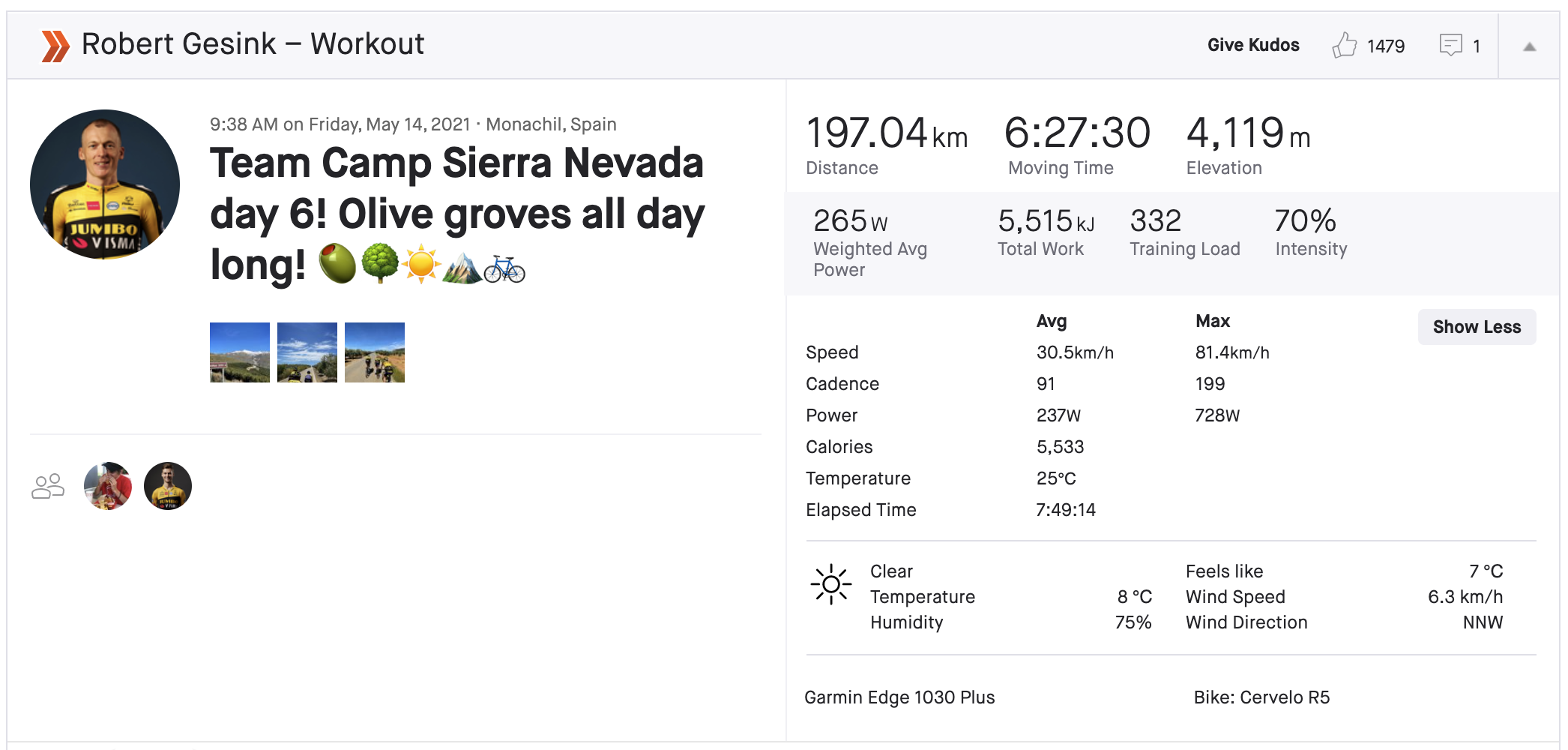Click the Garmin Edge 1030 Plus device
Screen dimensions: 1568x750
tap(899, 697)
